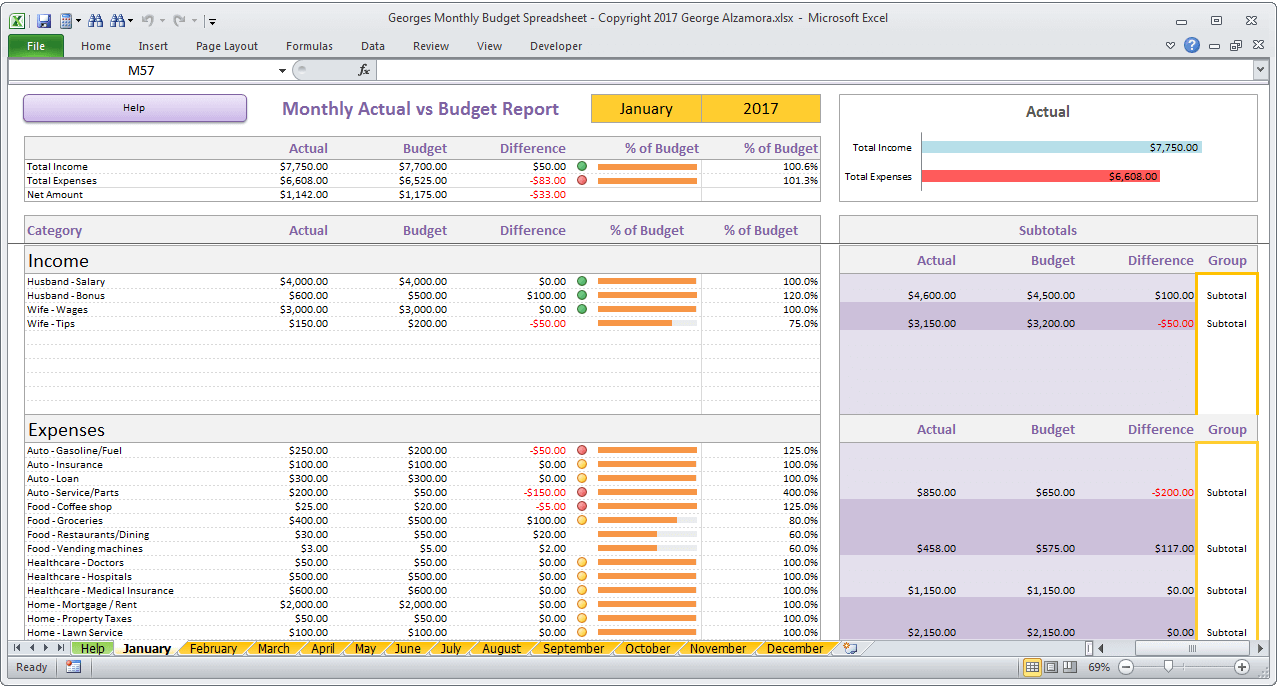Open the Customize Quick Access Toolbar dropdown

211,22
